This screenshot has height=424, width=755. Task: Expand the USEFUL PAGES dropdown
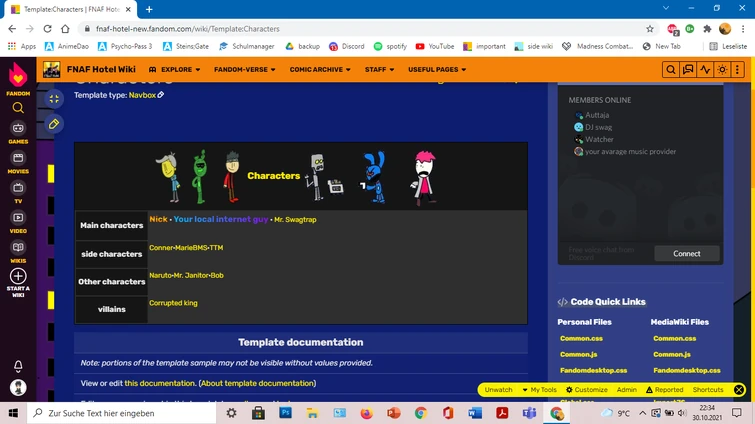[x=437, y=69]
